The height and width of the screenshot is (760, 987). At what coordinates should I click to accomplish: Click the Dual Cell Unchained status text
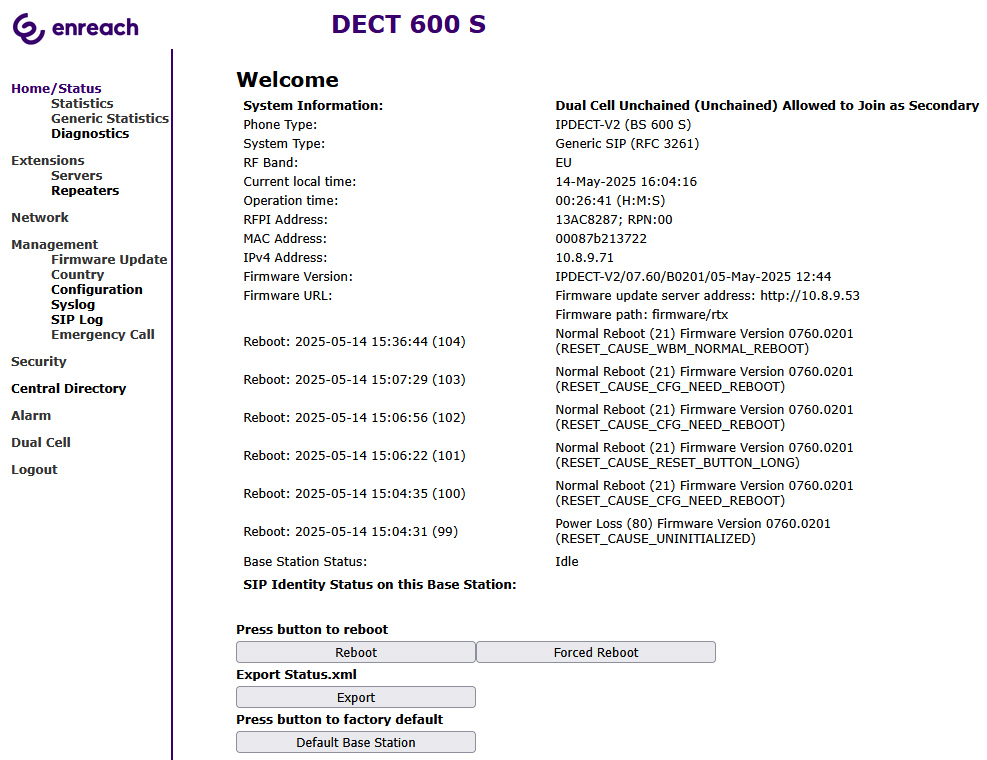coord(767,106)
